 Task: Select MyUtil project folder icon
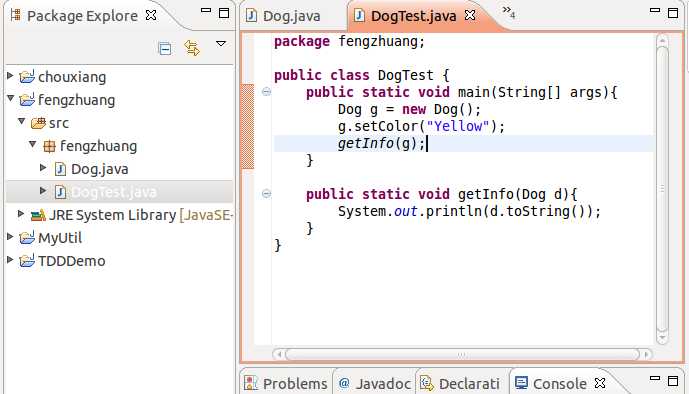tap(27, 238)
